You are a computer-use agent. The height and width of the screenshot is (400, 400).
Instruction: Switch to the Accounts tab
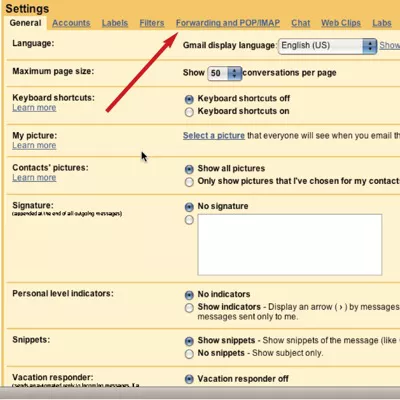[71, 23]
